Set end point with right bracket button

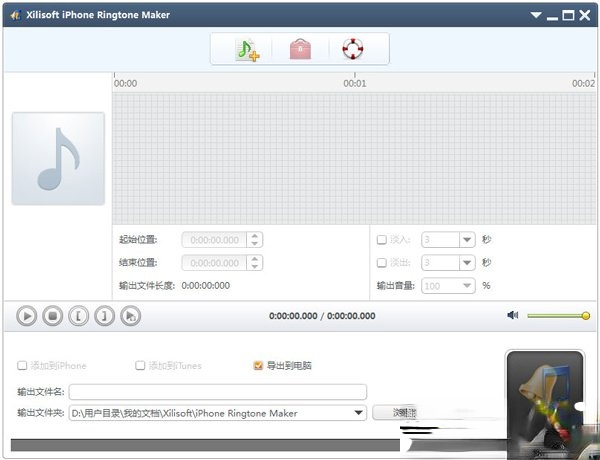pyautogui.click(x=104, y=316)
